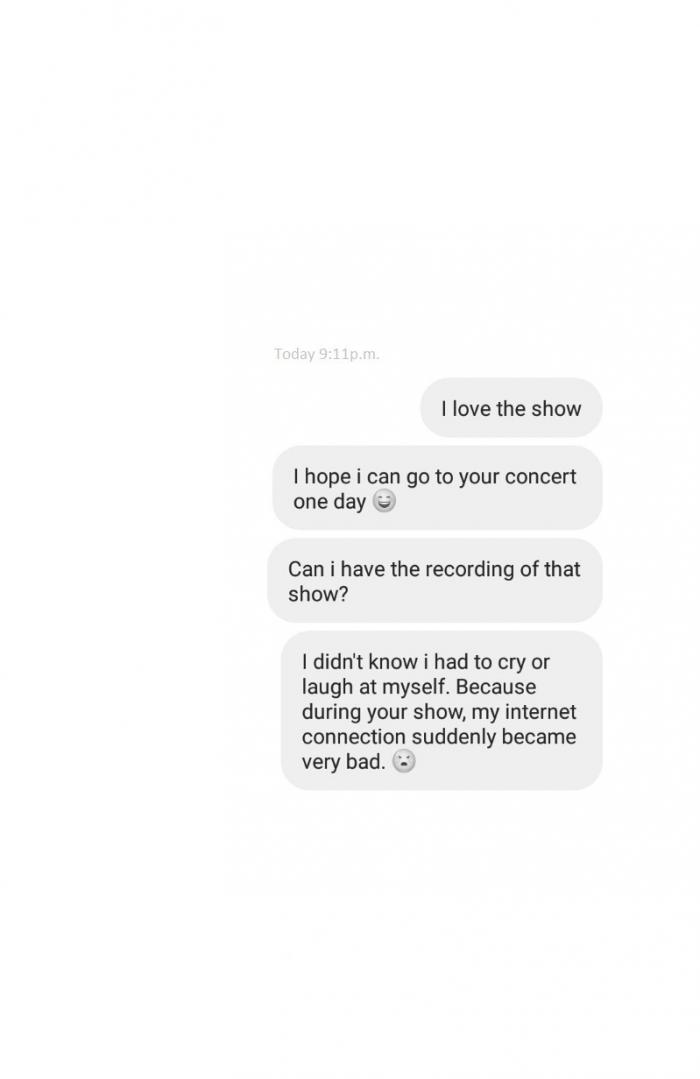Image resolution: width=700 pixels, height=1079 pixels.
Task: Click the word "hope" in the second message
Action: click(327, 477)
